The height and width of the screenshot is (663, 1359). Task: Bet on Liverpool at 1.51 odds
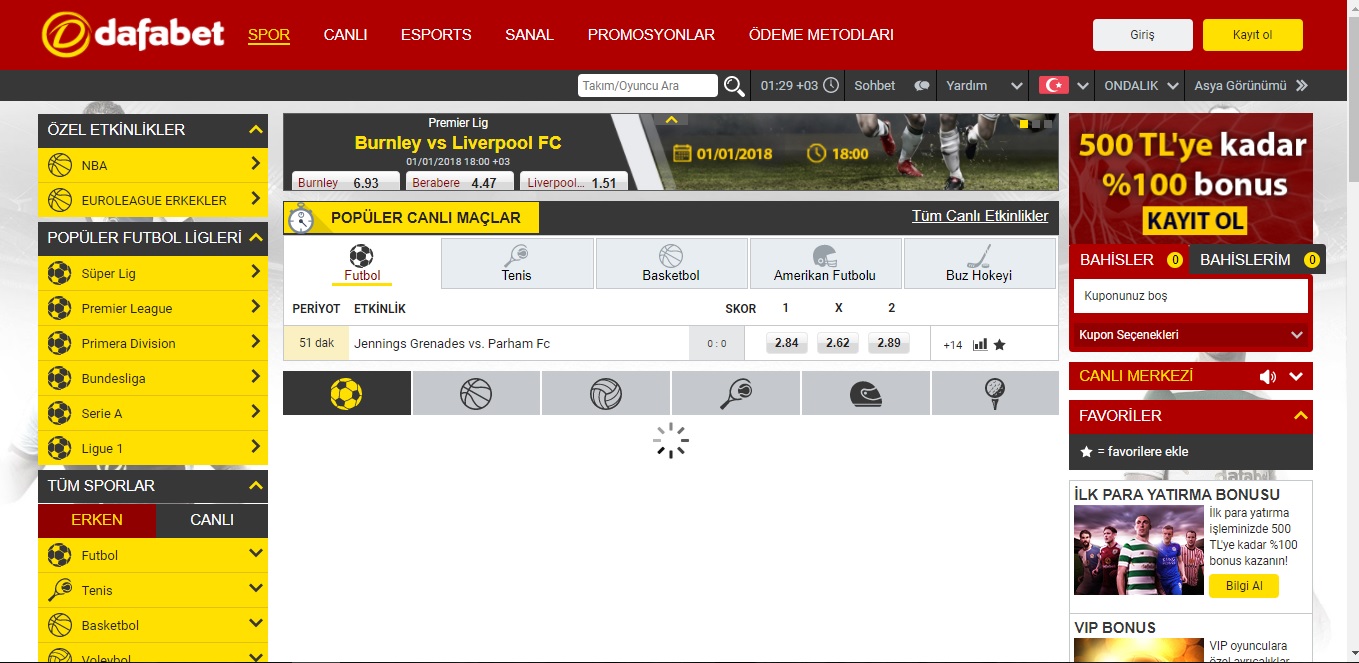(x=574, y=182)
